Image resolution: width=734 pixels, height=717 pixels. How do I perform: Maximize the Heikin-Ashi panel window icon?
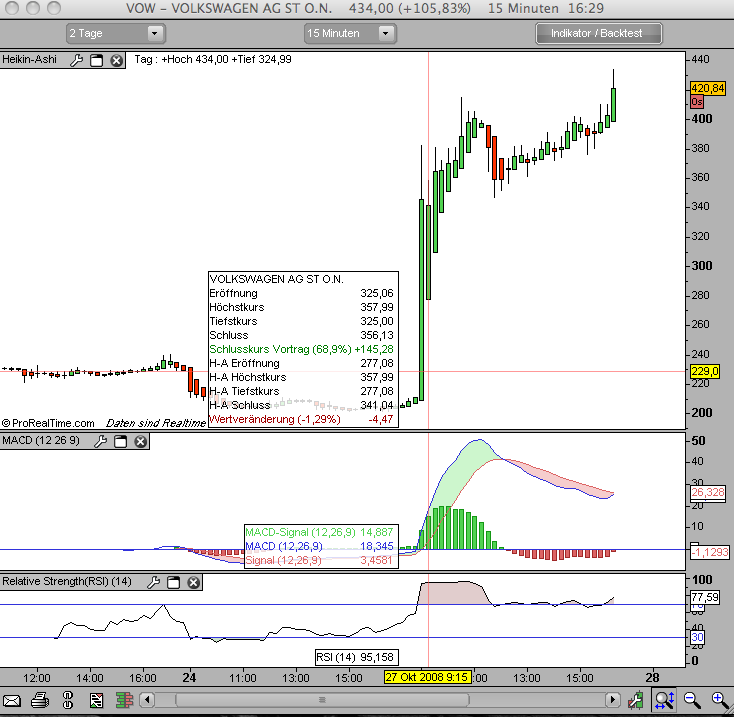[x=96, y=60]
